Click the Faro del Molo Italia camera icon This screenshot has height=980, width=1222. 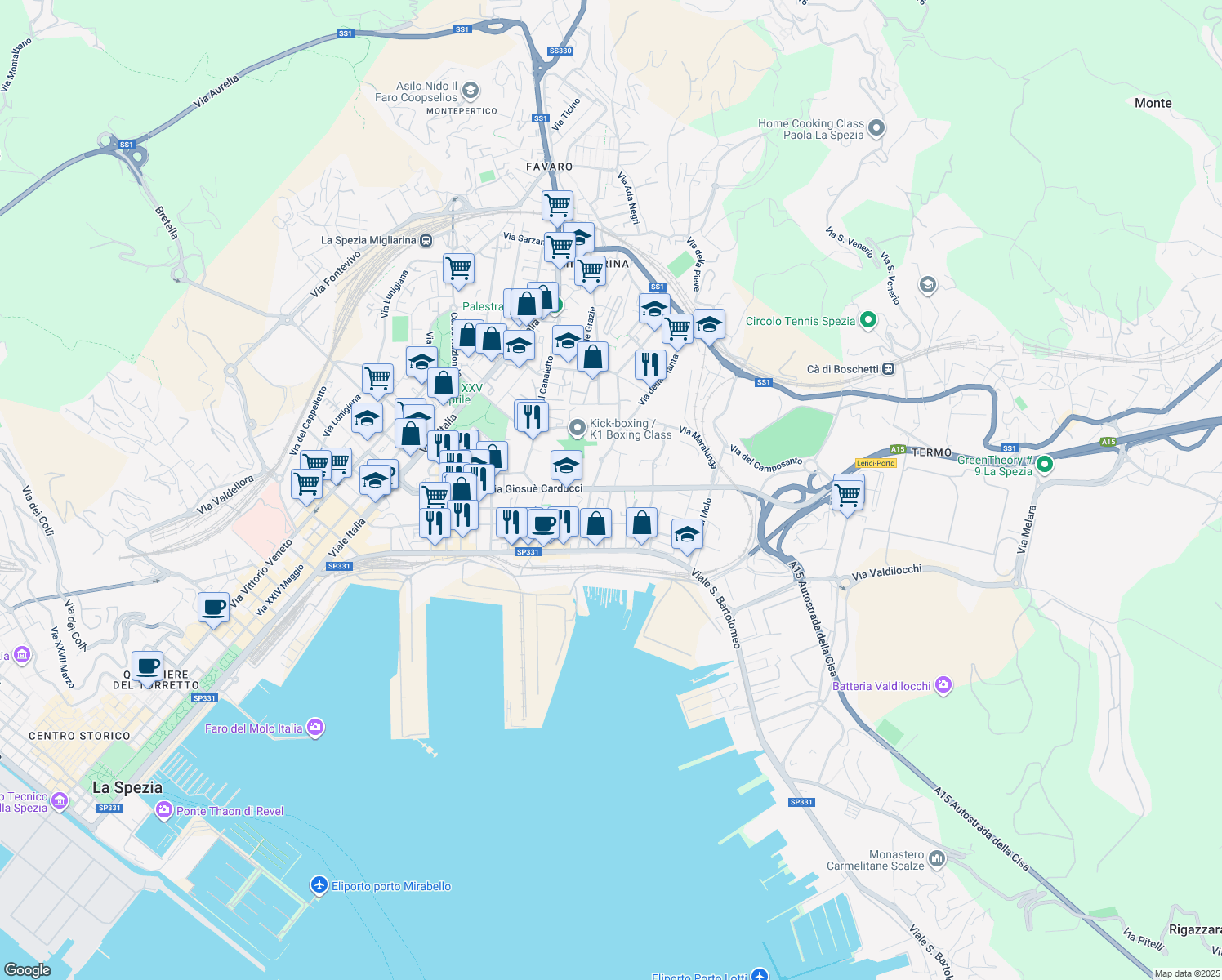click(x=315, y=728)
